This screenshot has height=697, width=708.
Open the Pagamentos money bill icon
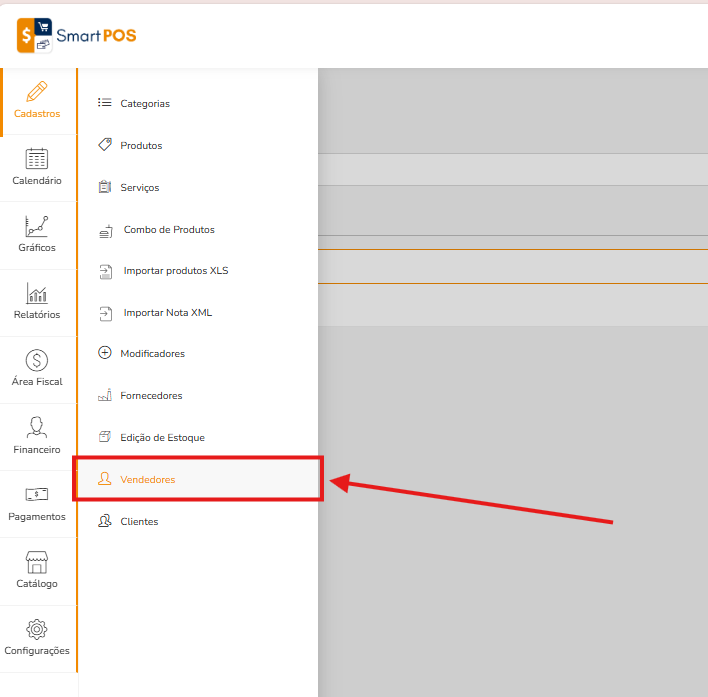(x=37, y=494)
